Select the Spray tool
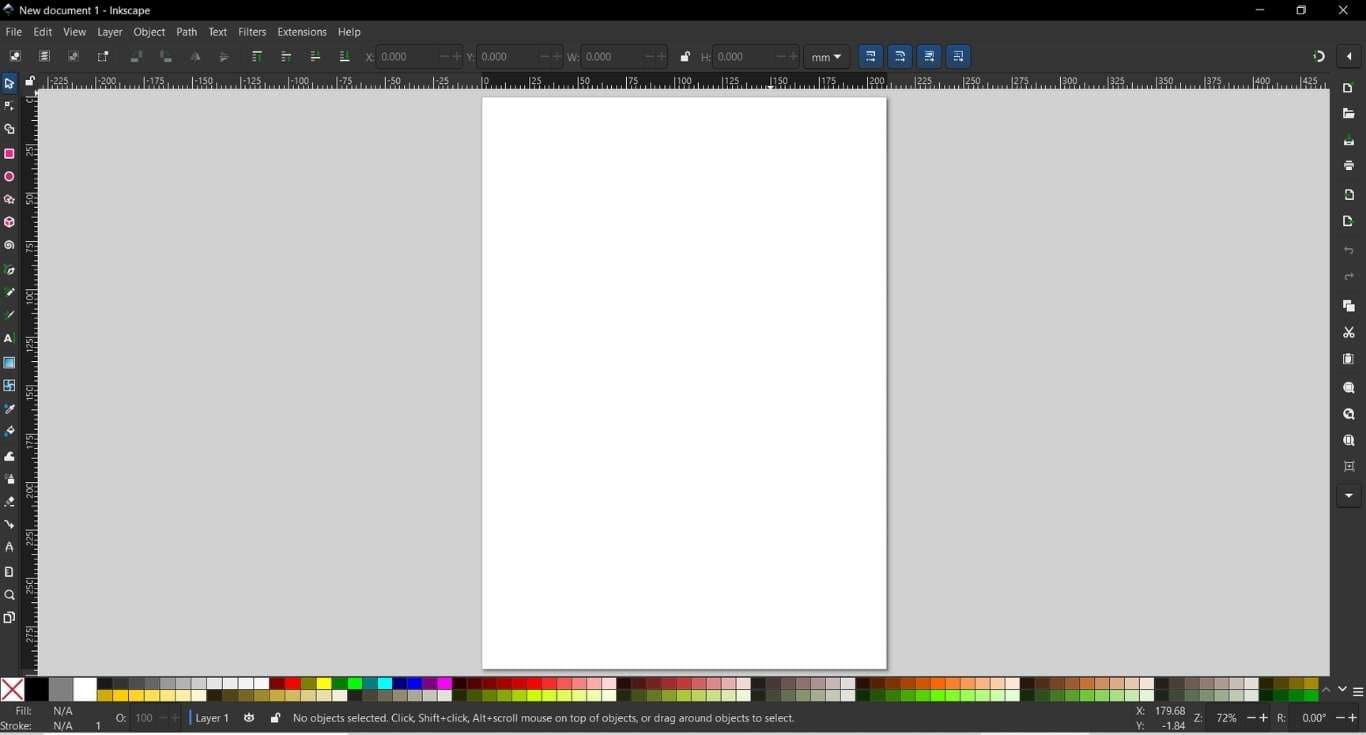 9,479
